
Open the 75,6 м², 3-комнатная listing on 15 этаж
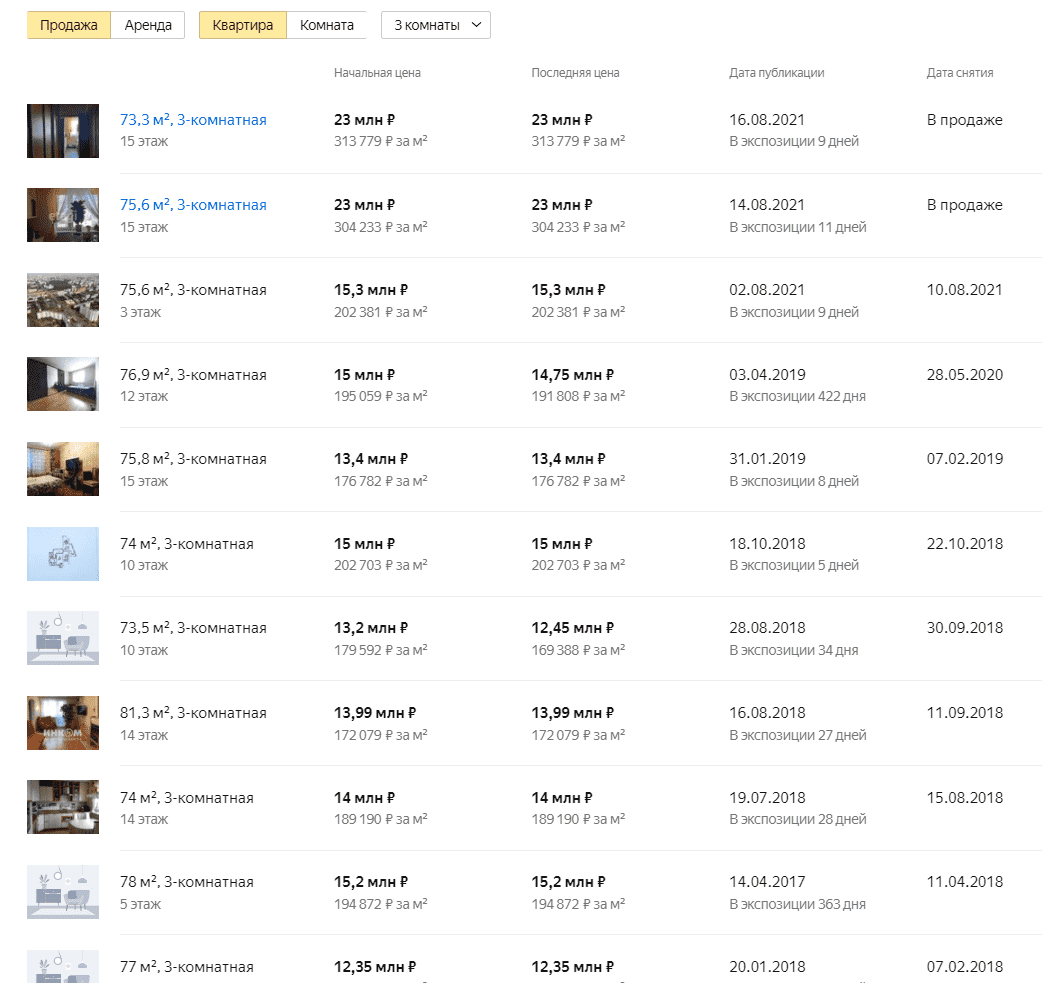click(x=193, y=205)
